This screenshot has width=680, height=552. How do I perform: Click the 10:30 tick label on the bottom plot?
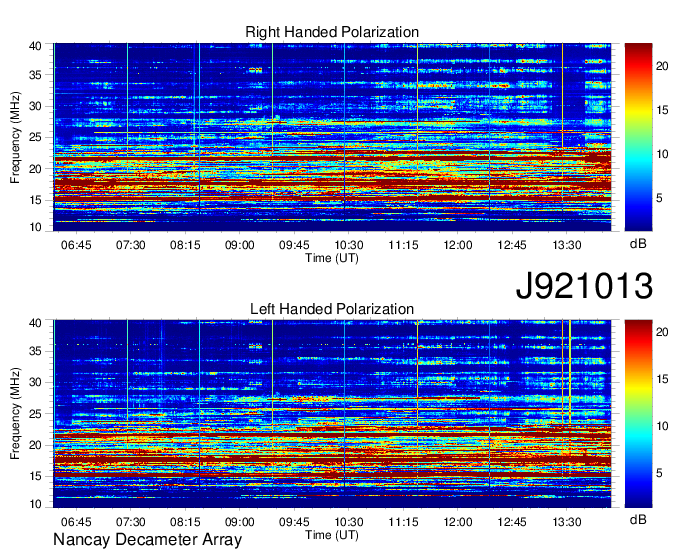349,522
